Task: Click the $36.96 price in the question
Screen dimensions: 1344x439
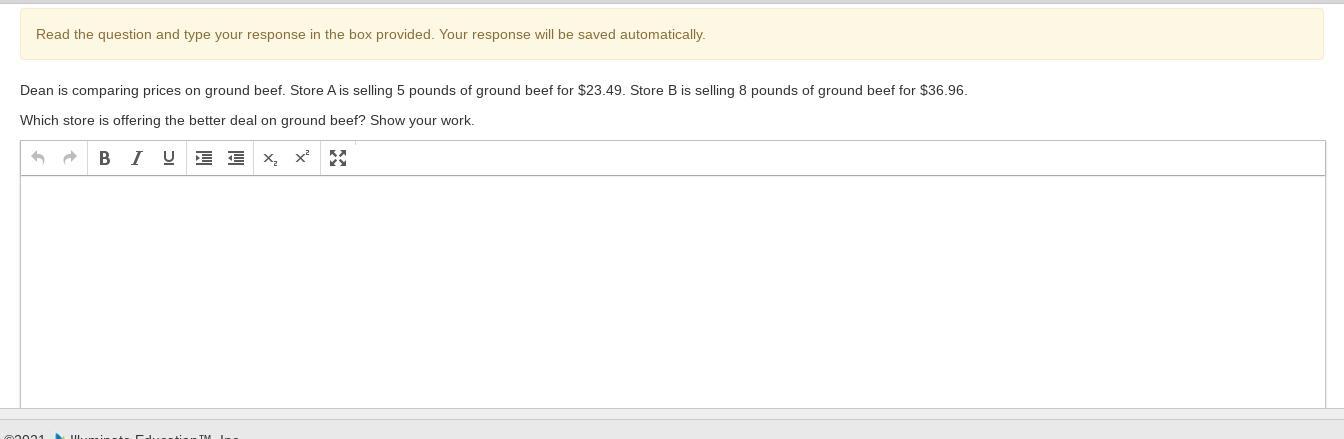Action: 942,90
